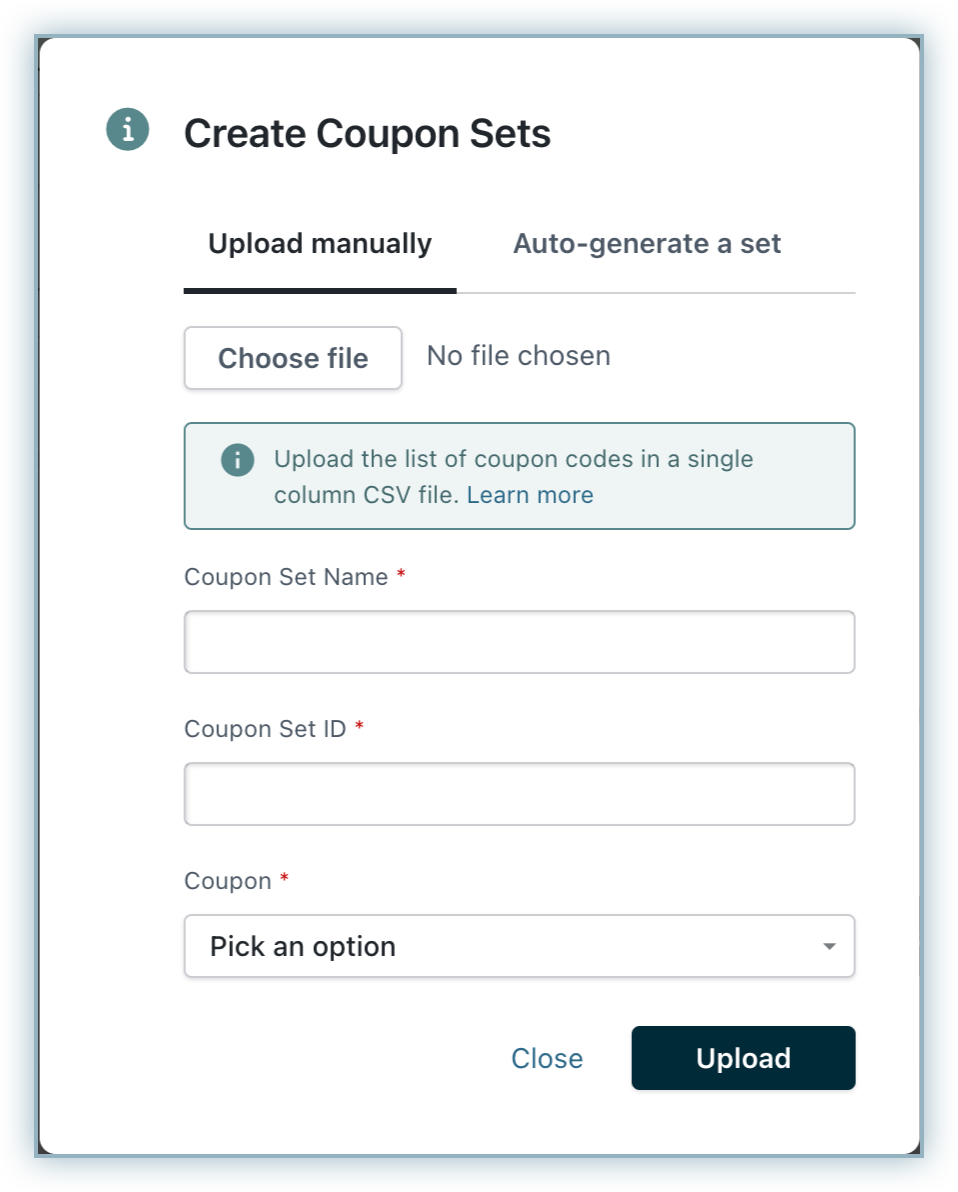Follow the Learn more link

pyautogui.click(x=530, y=495)
